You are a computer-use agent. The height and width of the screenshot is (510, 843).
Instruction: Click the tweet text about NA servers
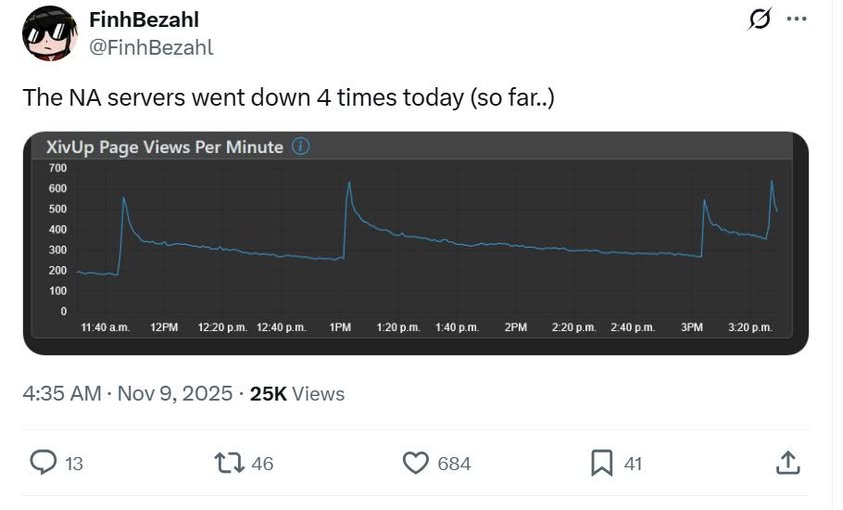coord(288,99)
